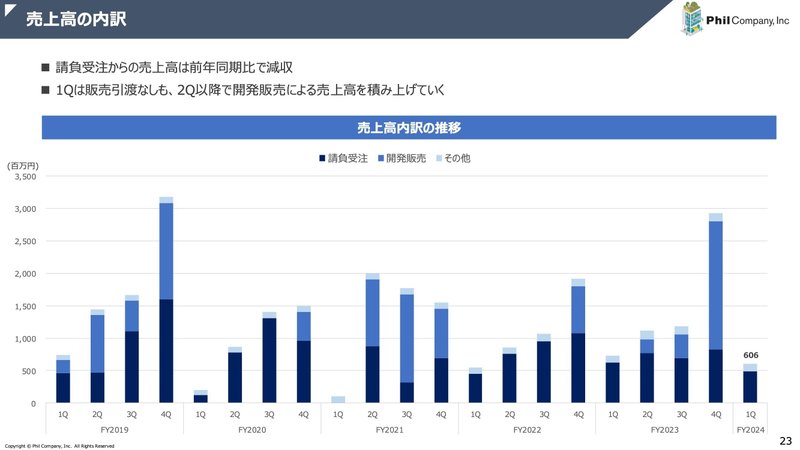Click the 500 y-axis value
This screenshot has width=800, height=450.
pyautogui.click(x=29, y=371)
